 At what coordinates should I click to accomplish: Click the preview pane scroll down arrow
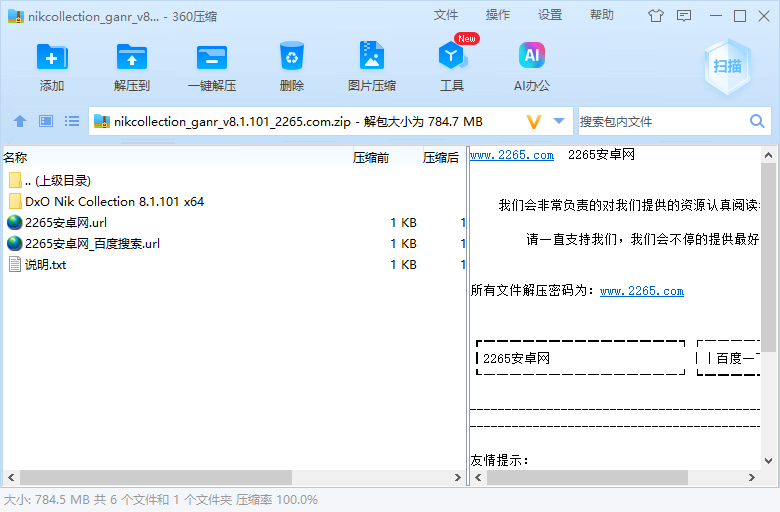pos(769,461)
